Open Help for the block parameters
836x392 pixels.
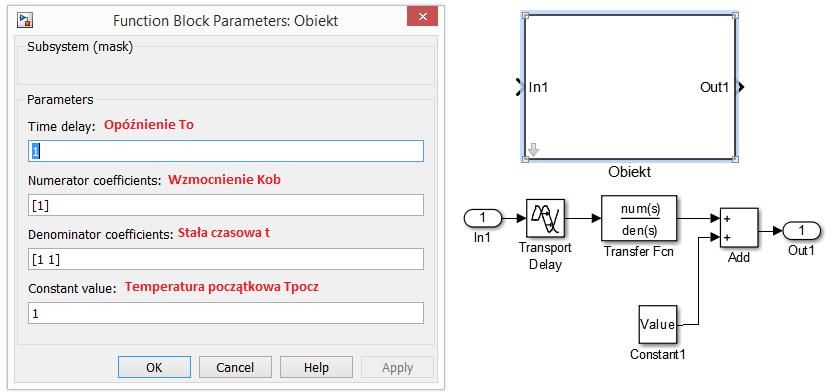click(x=316, y=367)
